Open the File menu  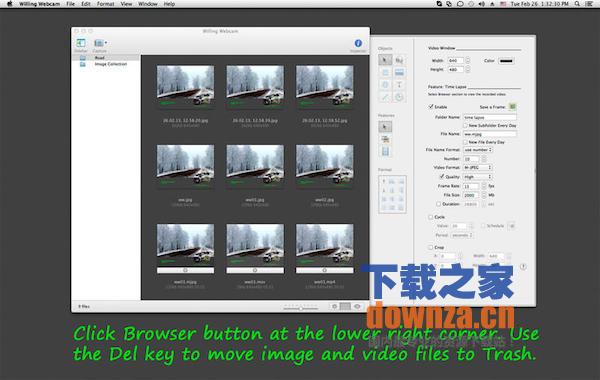point(70,4)
